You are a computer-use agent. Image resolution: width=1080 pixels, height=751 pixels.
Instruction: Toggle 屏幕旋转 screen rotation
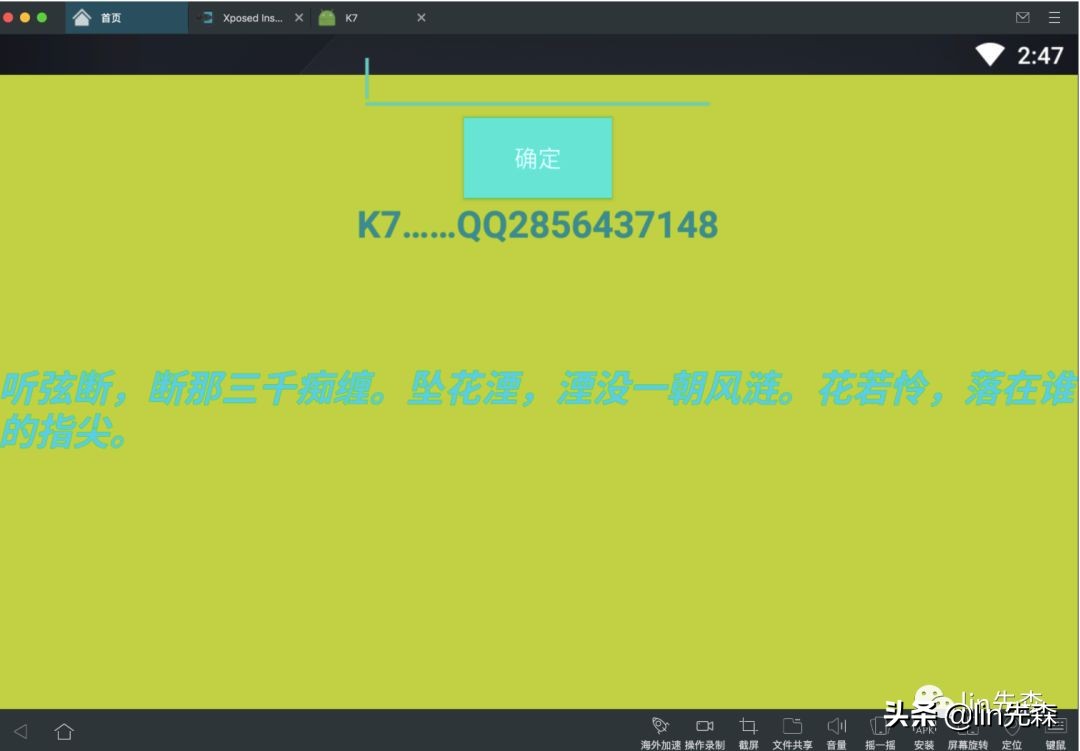(x=968, y=733)
